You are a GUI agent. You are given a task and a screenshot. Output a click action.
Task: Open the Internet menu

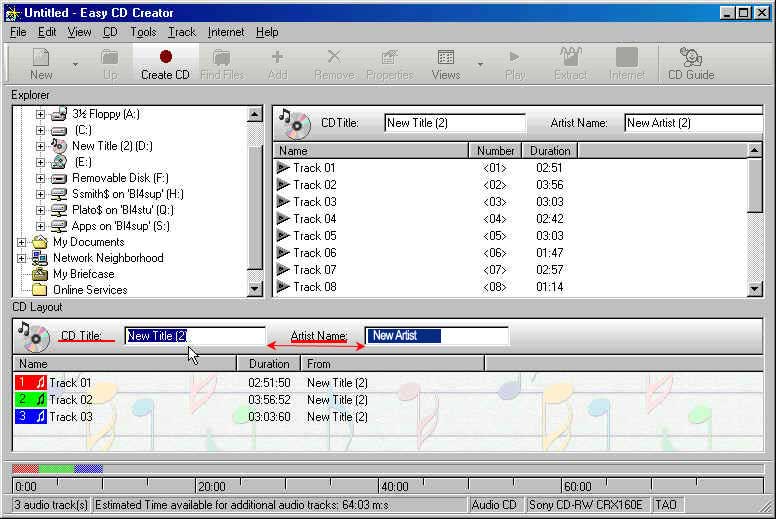pyautogui.click(x=226, y=32)
